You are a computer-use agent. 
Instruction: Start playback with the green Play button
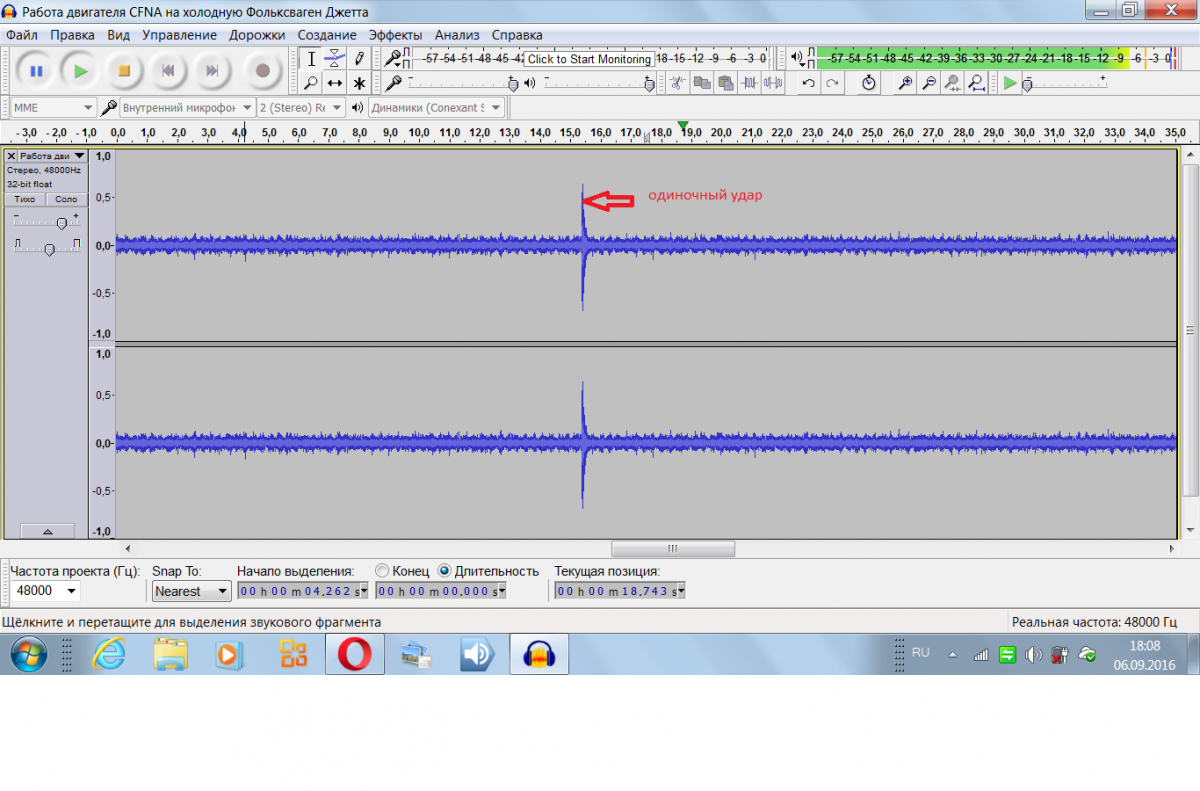click(81, 71)
